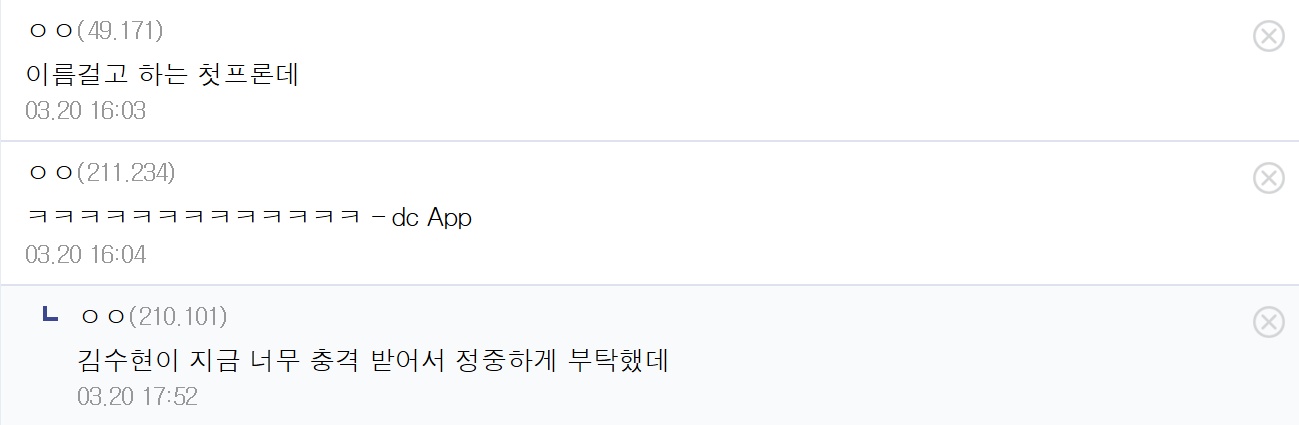
Task: Remove the reply posted at 17:52
Action: 1269,321
